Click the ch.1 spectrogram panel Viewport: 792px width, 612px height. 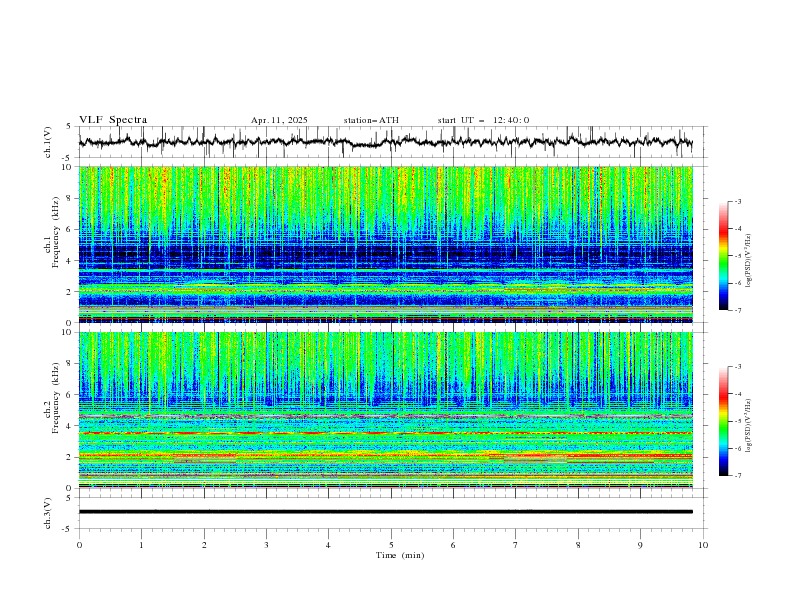[x=385, y=244]
